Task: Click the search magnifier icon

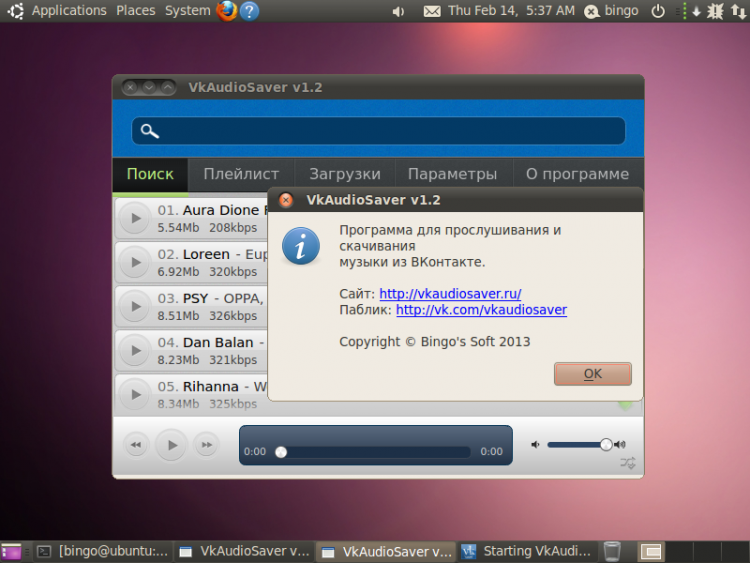Action: tap(149, 131)
